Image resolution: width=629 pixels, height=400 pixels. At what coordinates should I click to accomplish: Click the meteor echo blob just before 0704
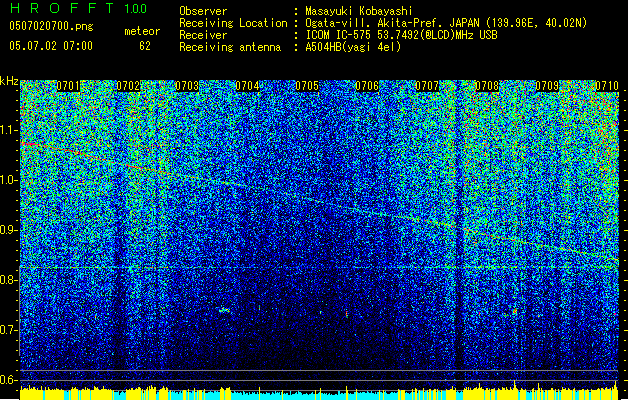click(224, 310)
